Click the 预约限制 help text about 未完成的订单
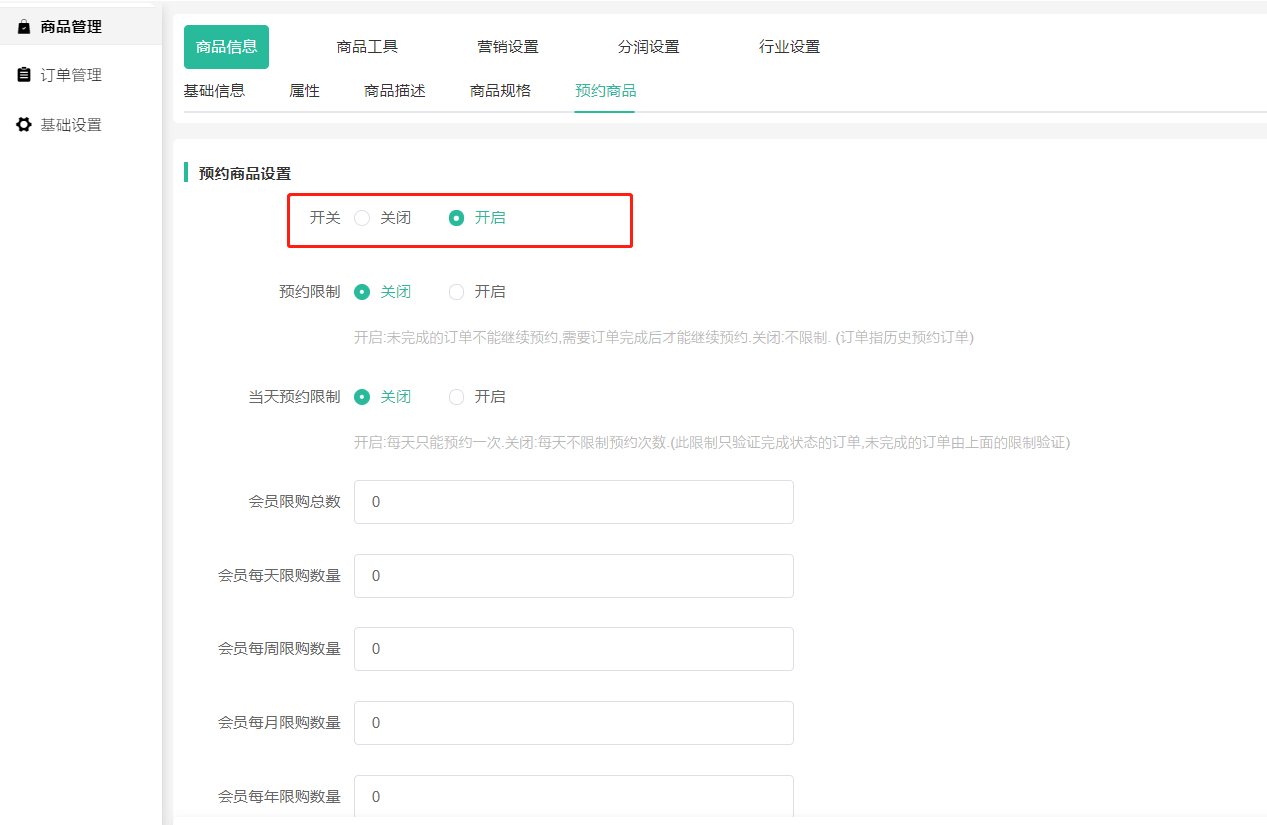The image size is (1267, 825). point(664,338)
